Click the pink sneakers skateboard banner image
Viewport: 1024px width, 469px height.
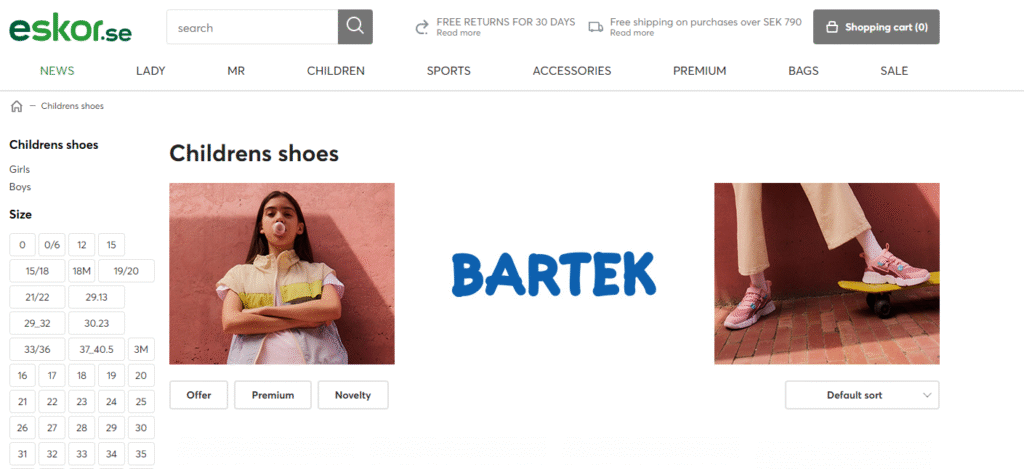[827, 274]
